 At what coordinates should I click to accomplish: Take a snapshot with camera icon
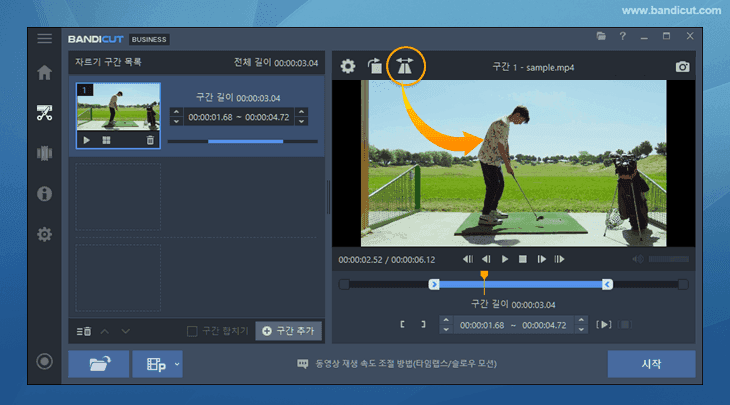[683, 67]
